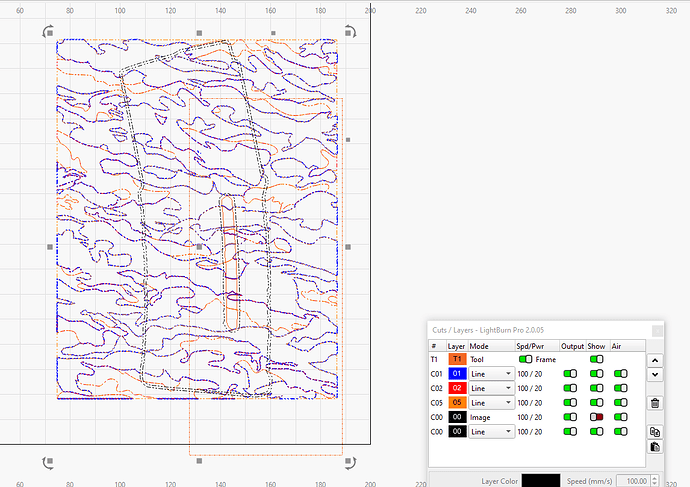The image size is (690, 487).
Task: Click the Air column header
Action: point(628,346)
